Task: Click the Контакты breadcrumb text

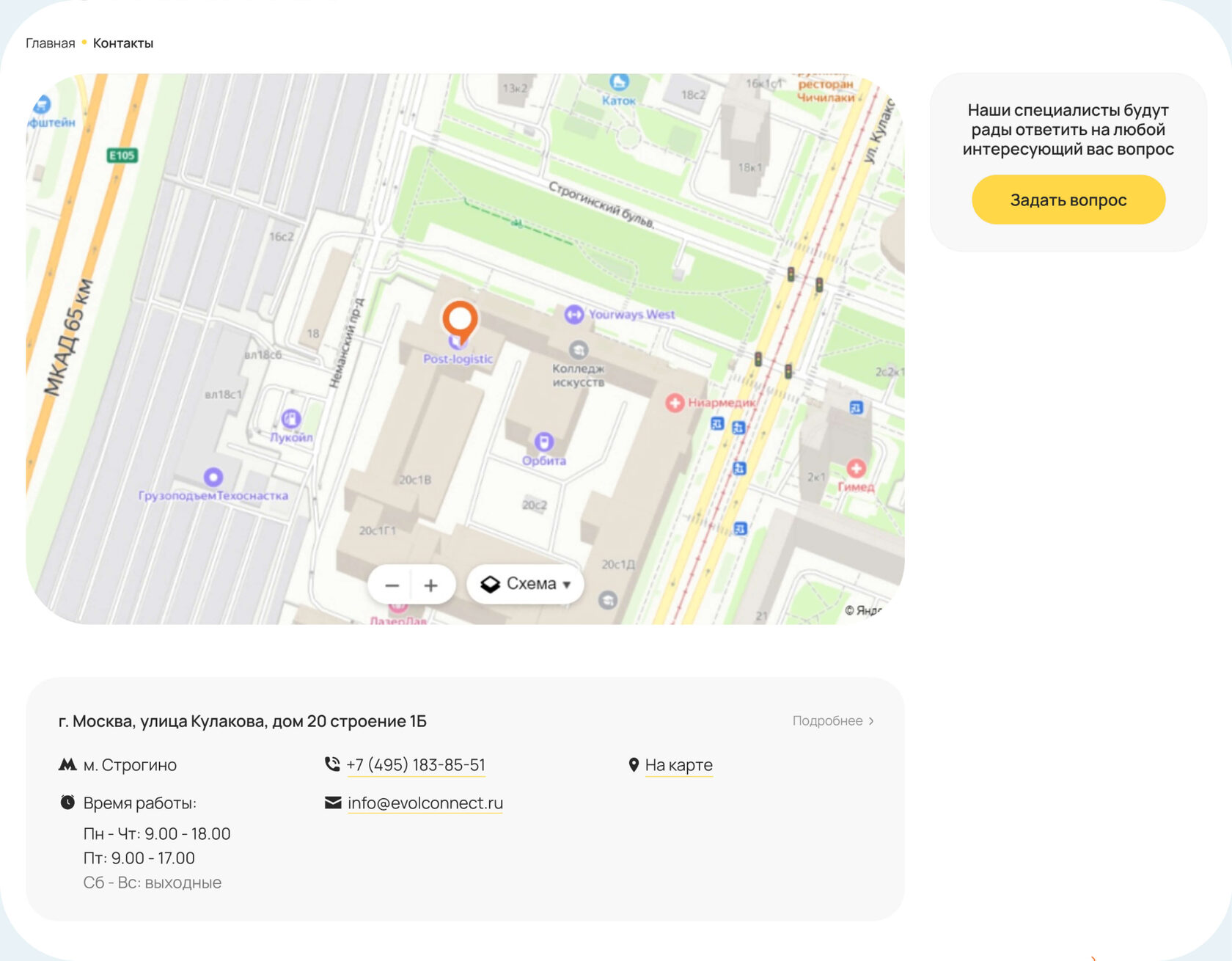Action: tap(123, 43)
